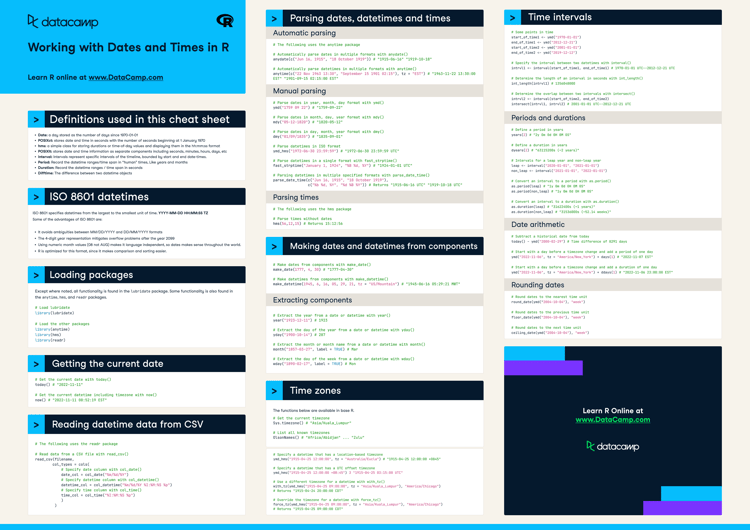Click the DataCamp logo in the blue header

pos(63,22)
